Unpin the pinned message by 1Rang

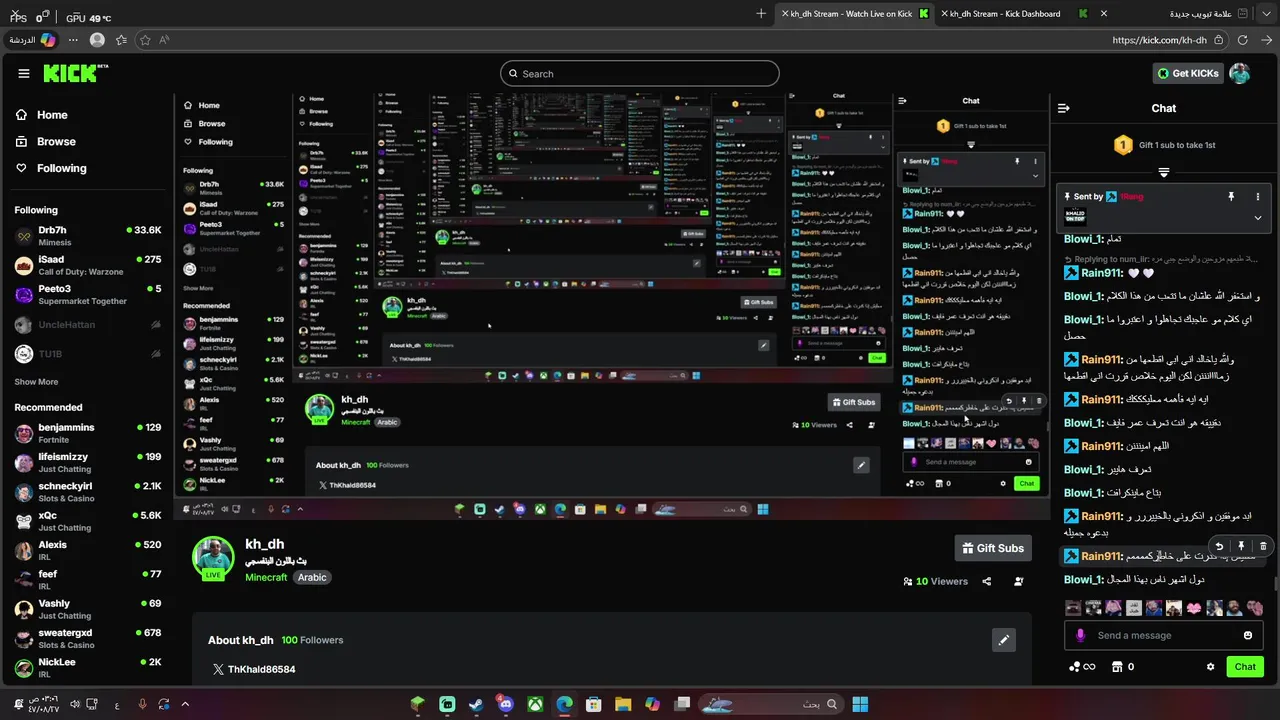pyautogui.click(x=1231, y=197)
